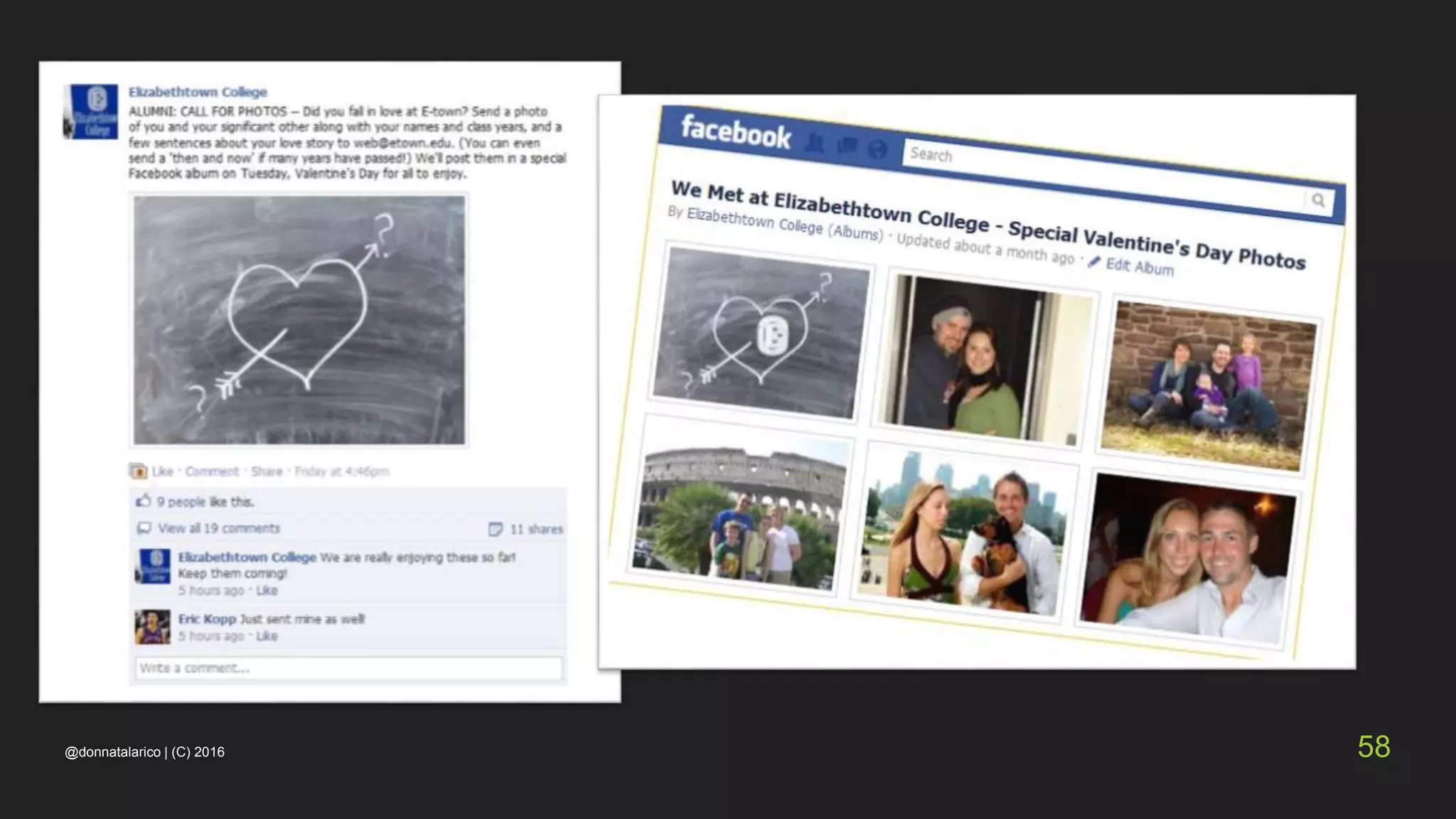Click the Write a comment box
The height and width of the screenshot is (819, 1456).
pos(348,668)
